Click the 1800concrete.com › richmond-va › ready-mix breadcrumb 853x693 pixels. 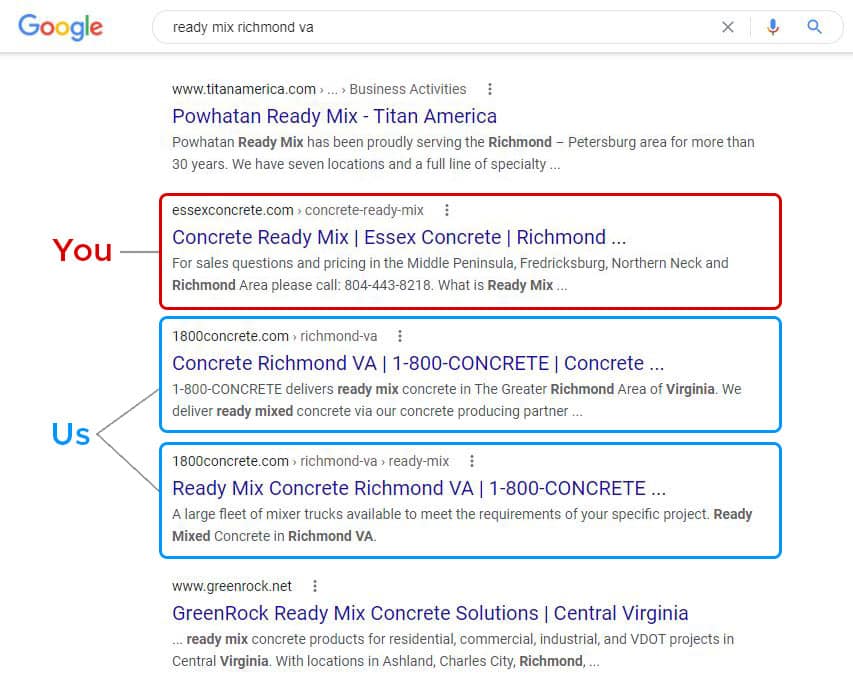coord(311,461)
